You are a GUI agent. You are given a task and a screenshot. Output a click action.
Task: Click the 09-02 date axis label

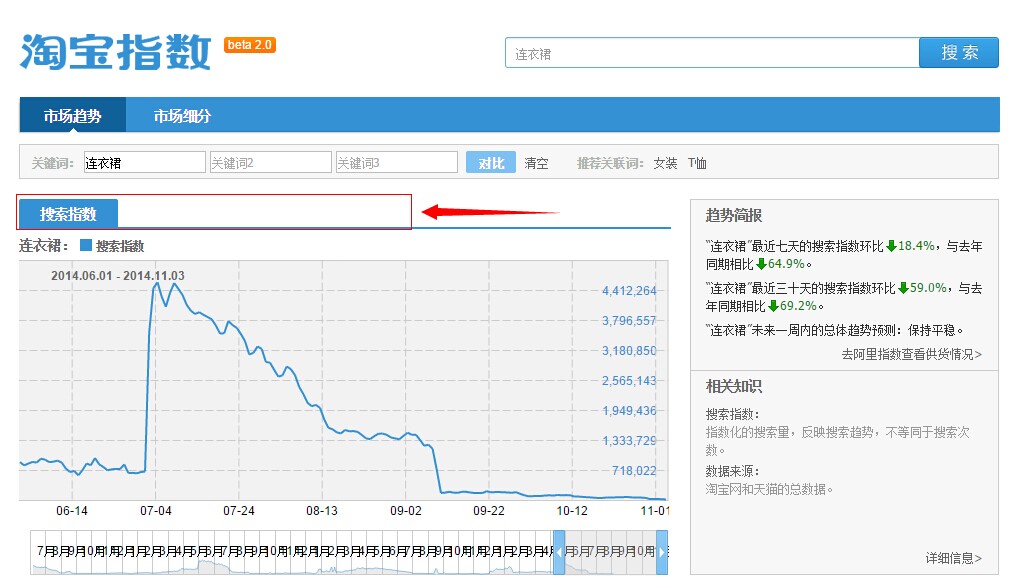(x=405, y=511)
